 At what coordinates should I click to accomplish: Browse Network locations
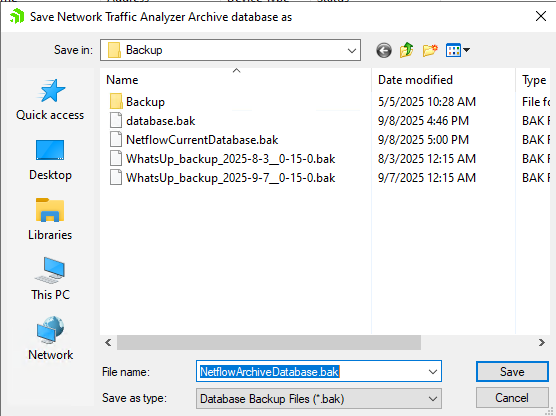click(x=50, y=339)
